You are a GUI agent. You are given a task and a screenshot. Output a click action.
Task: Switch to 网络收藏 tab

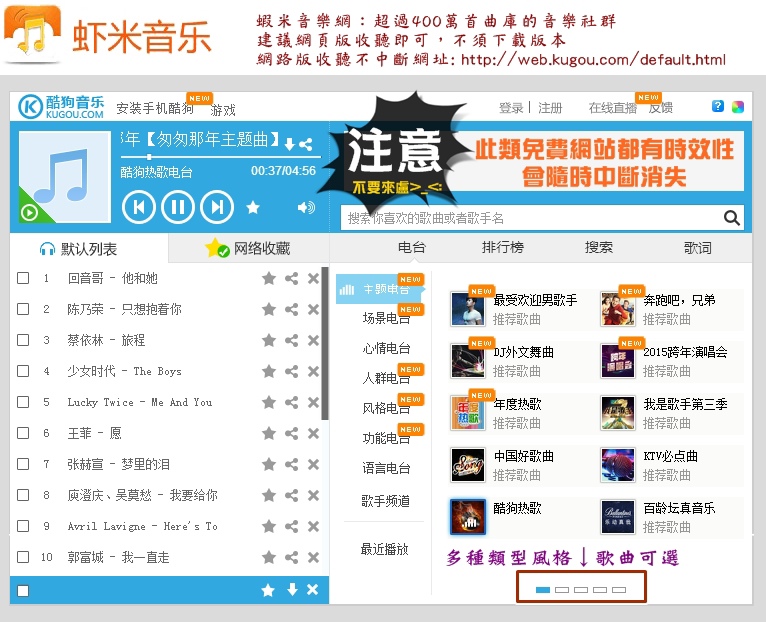coord(249,248)
